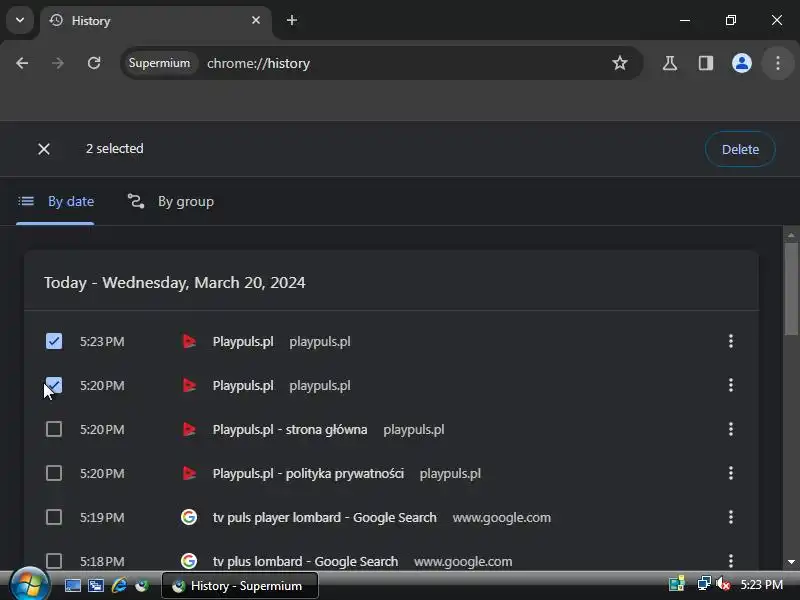Switch to By date view

56,202
